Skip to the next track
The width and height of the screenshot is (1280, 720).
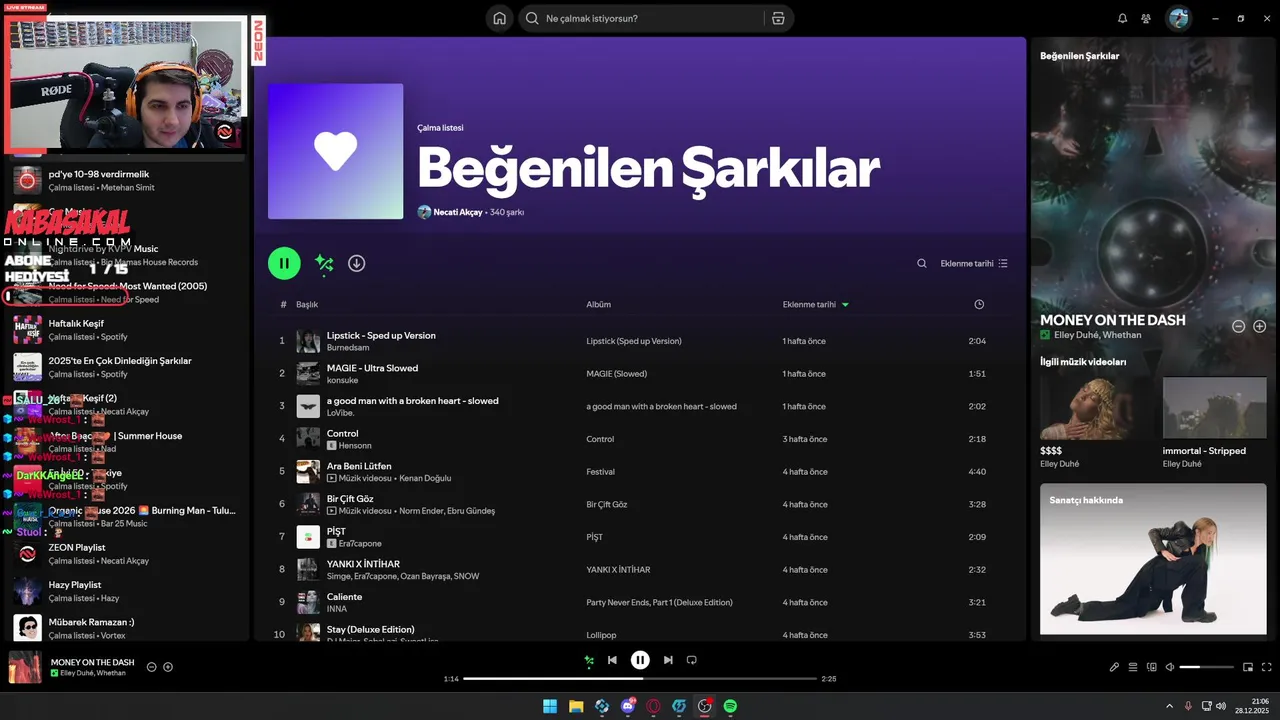click(x=668, y=660)
